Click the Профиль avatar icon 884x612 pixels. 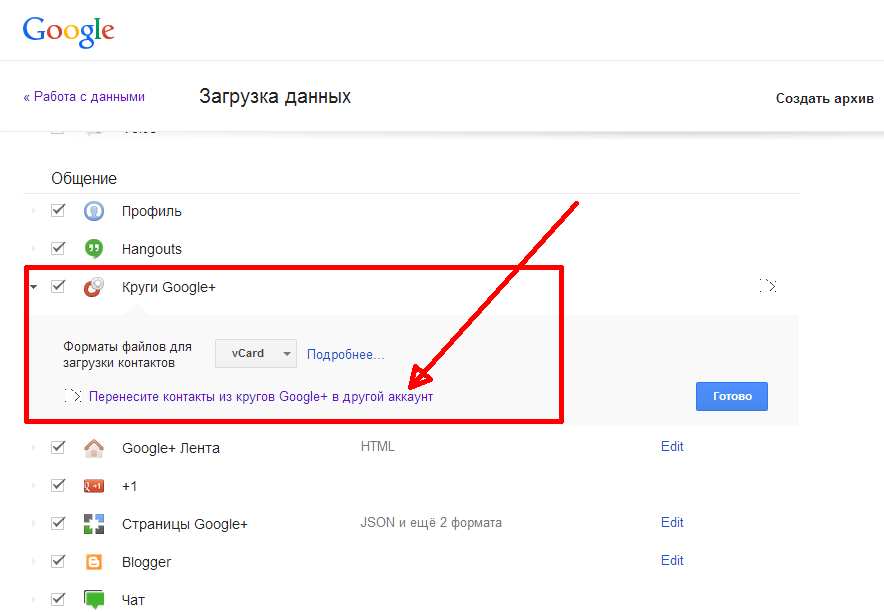click(94, 211)
